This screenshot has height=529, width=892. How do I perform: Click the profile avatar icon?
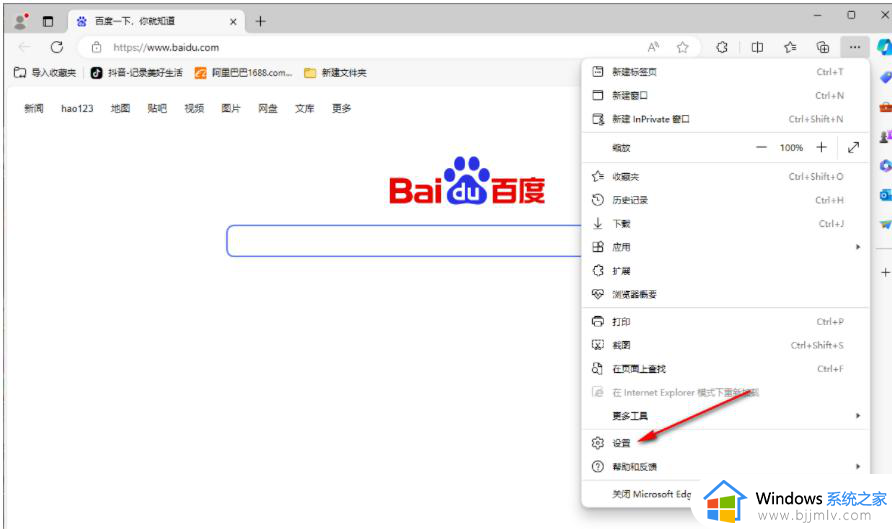(21, 21)
